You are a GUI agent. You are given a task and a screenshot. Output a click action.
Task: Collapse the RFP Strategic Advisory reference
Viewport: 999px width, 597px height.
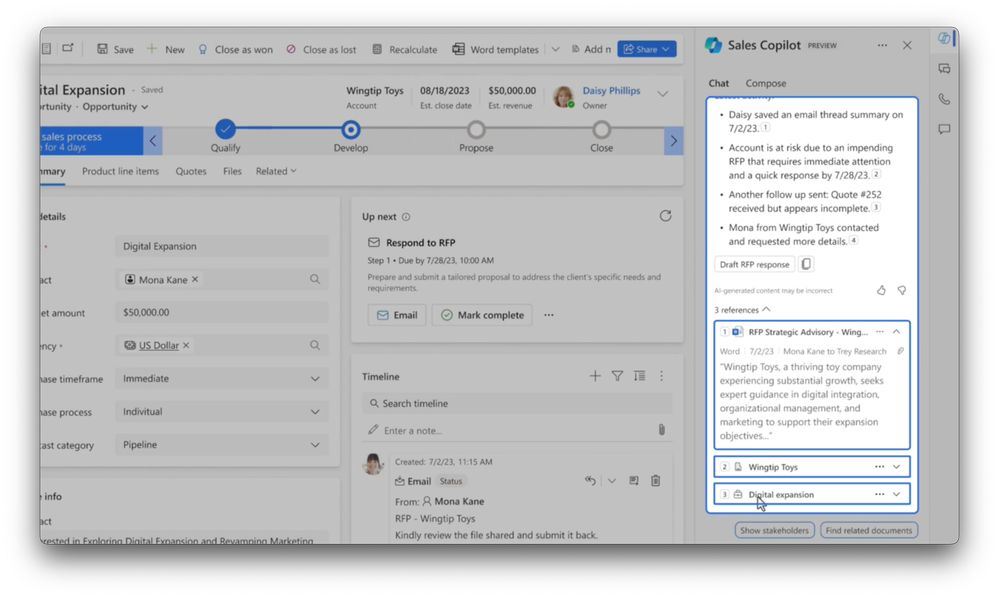(x=896, y=332)
